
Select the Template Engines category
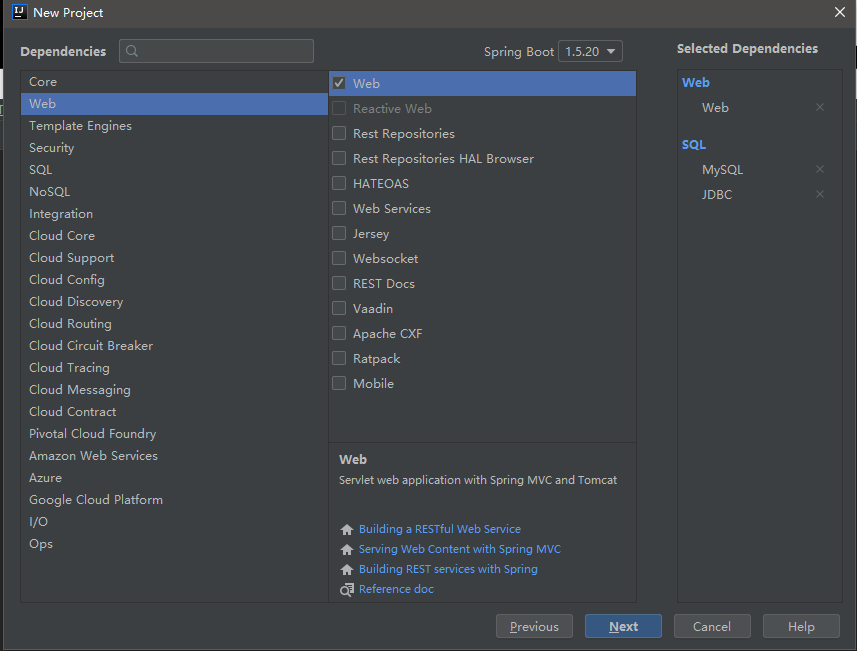point(174,126)
